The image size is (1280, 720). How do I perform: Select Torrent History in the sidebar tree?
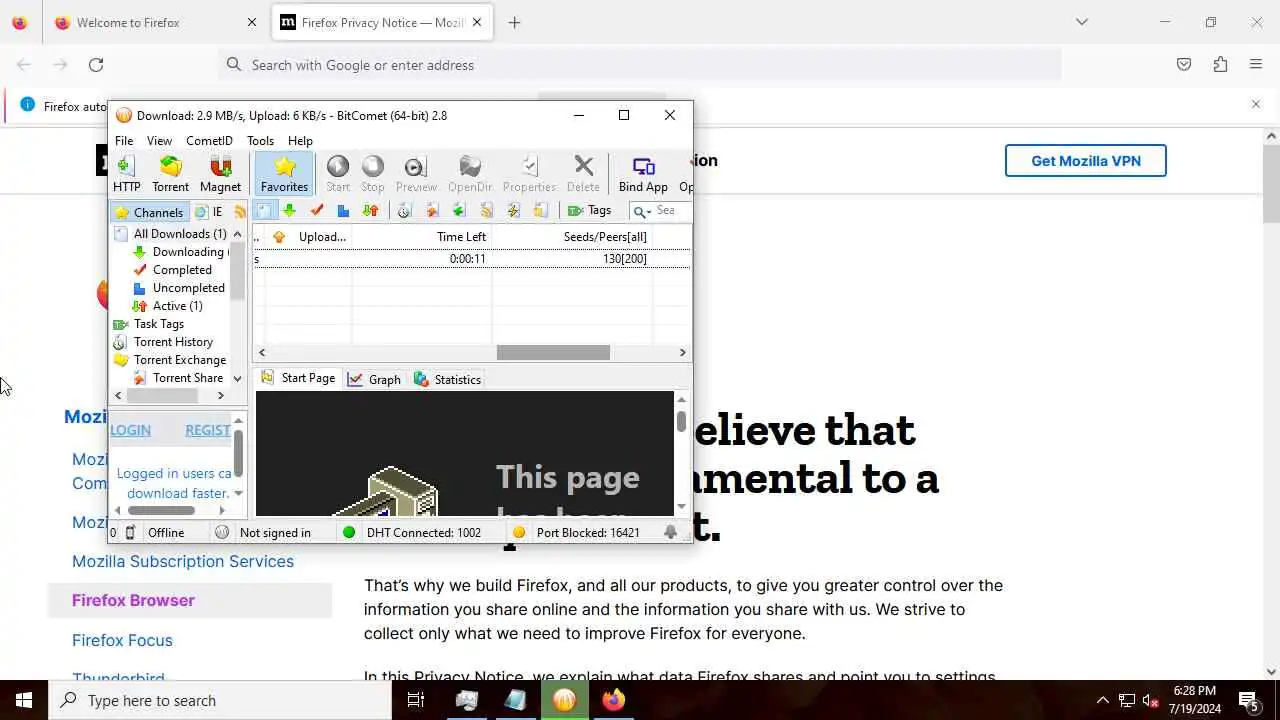pos(163,342)
